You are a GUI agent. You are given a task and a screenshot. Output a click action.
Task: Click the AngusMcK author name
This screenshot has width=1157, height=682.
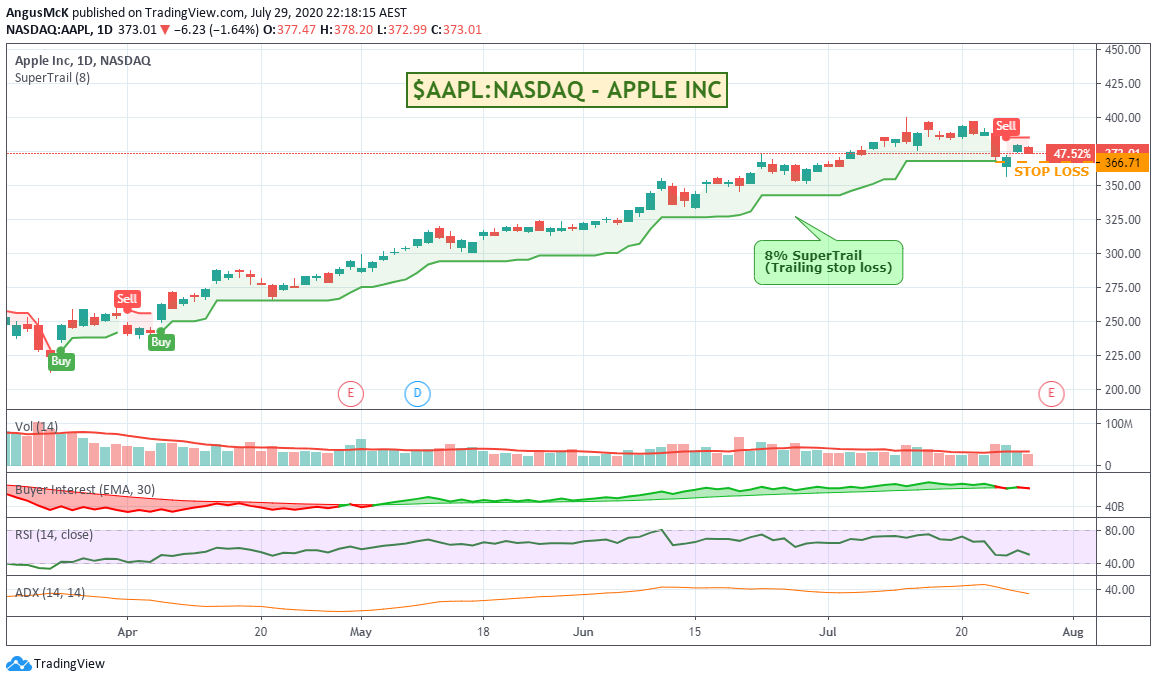tap(37, 13)
